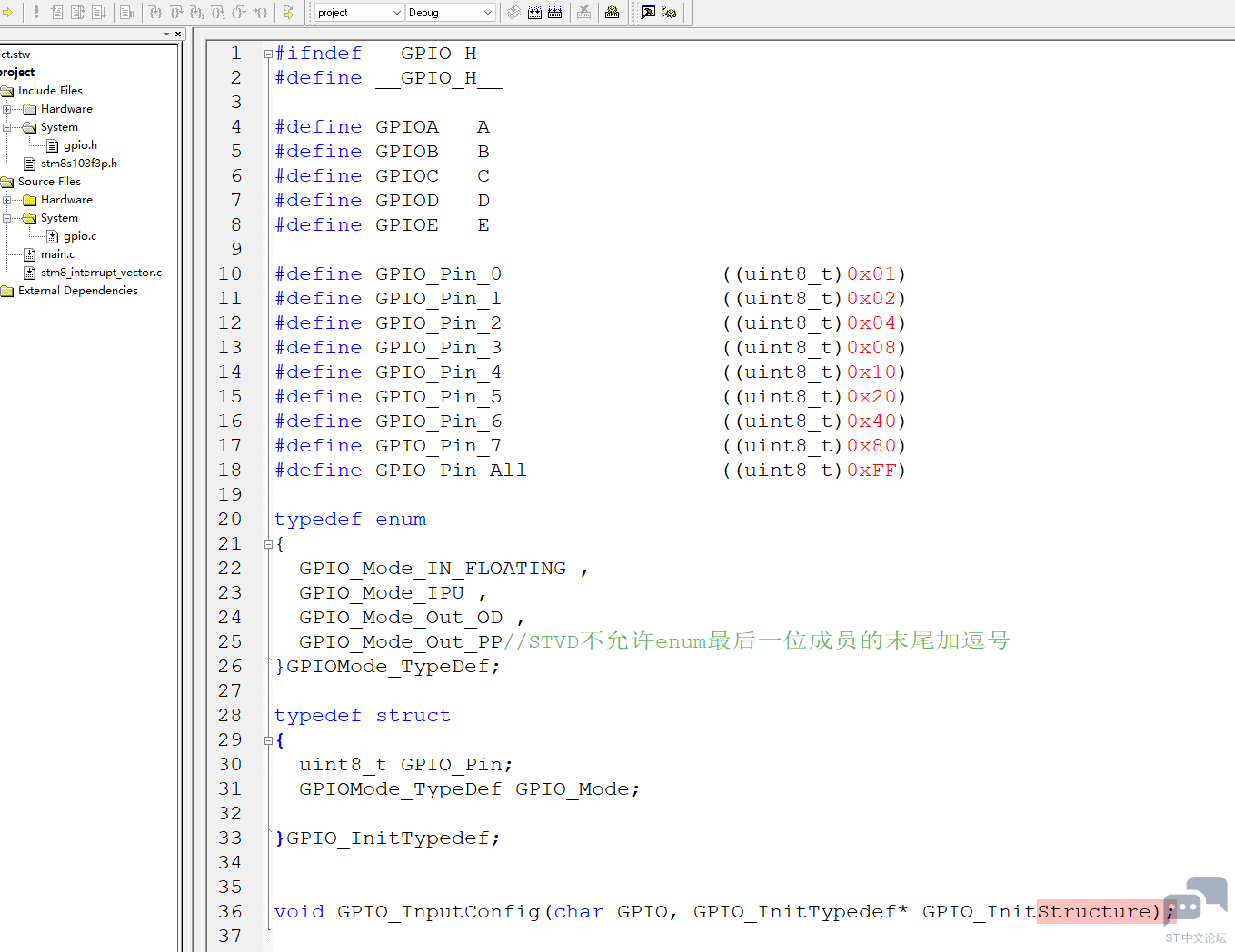Image resolution: width=1235 pixels, height=952 pixels.
Task: Click GPIO_Pin_0 on line 10
Action: 438,274
